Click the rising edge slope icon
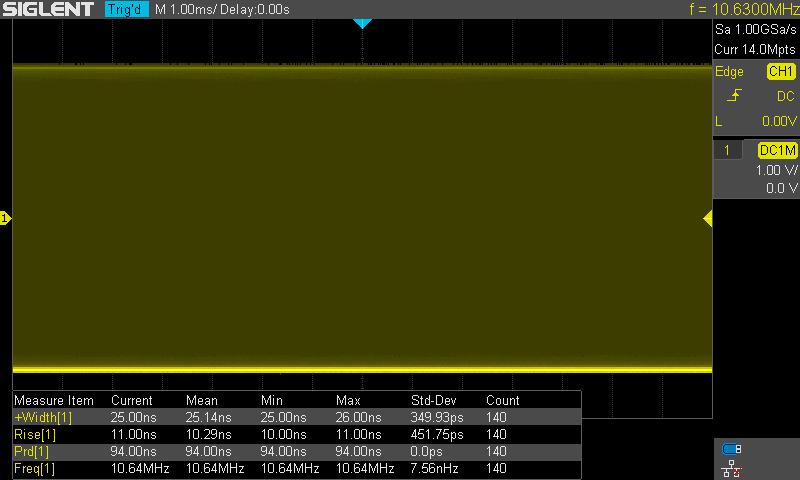Image resolution: width=800 pixels, height=480 pixels. coord(734,95)
